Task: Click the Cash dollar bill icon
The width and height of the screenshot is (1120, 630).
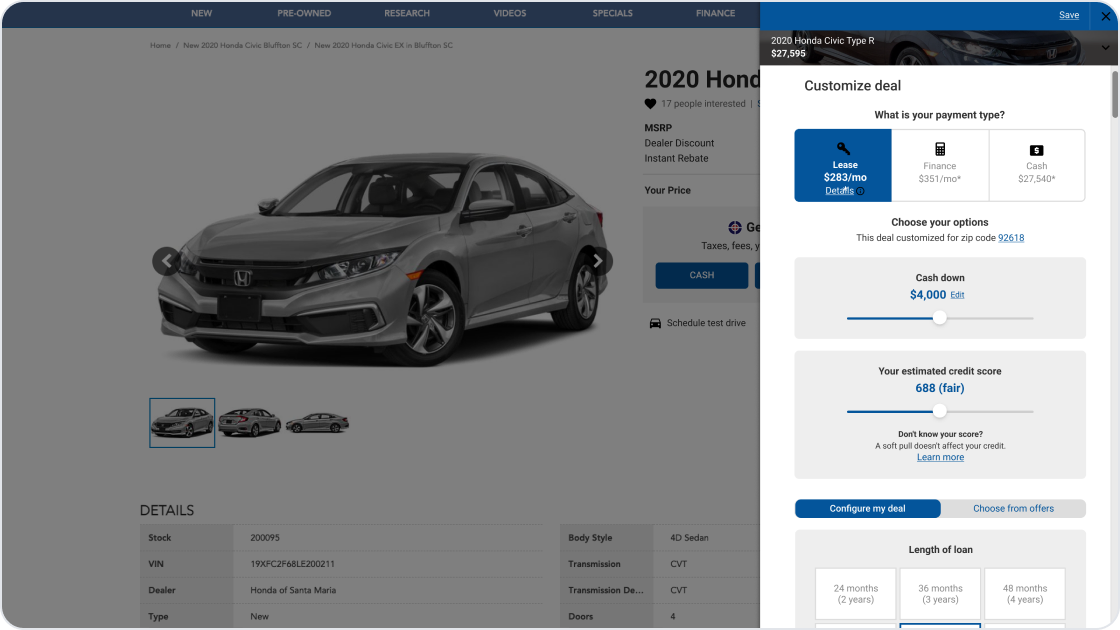Action: click(1036, 150)
